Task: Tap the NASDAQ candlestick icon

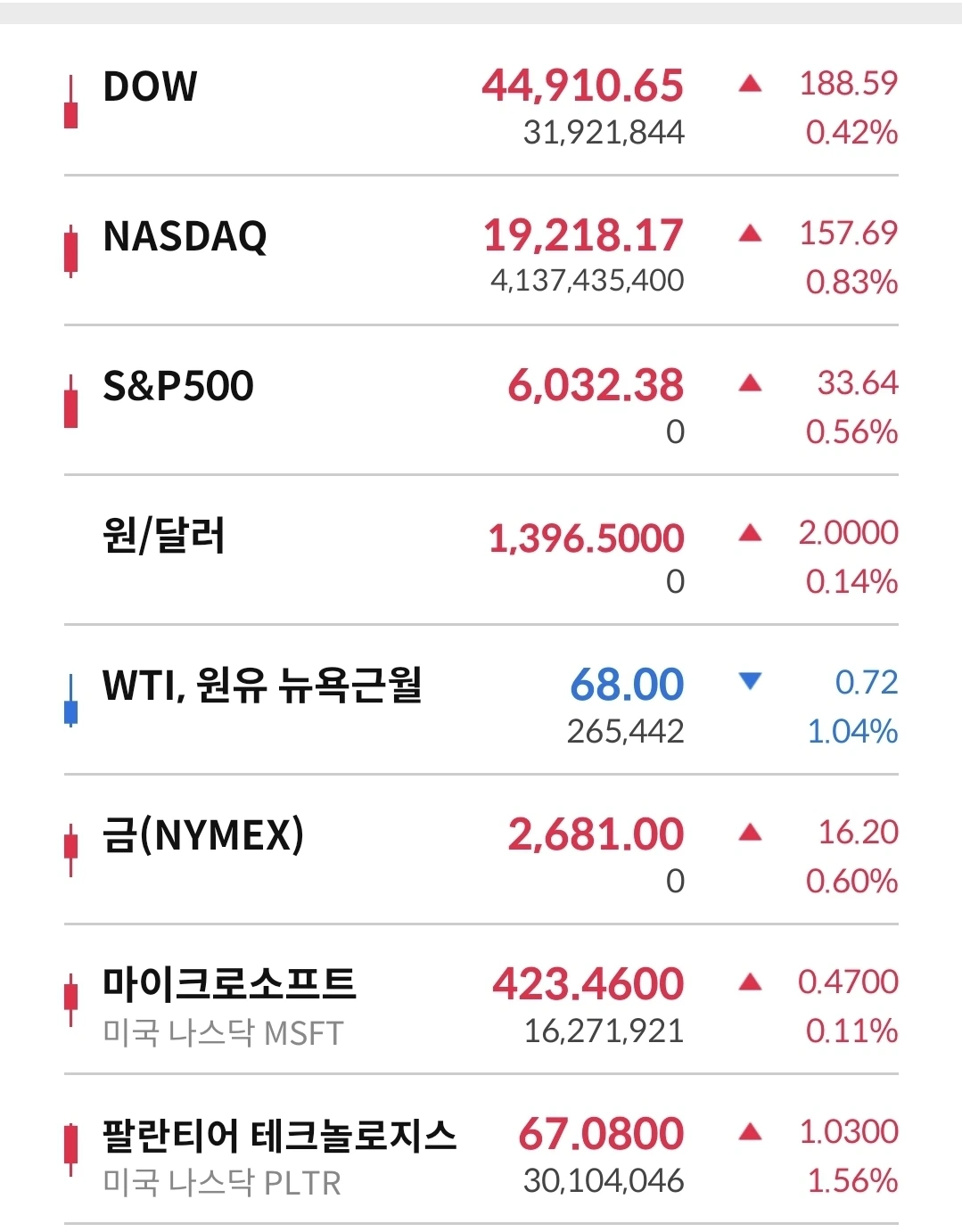Action: (x=70, y=252)
